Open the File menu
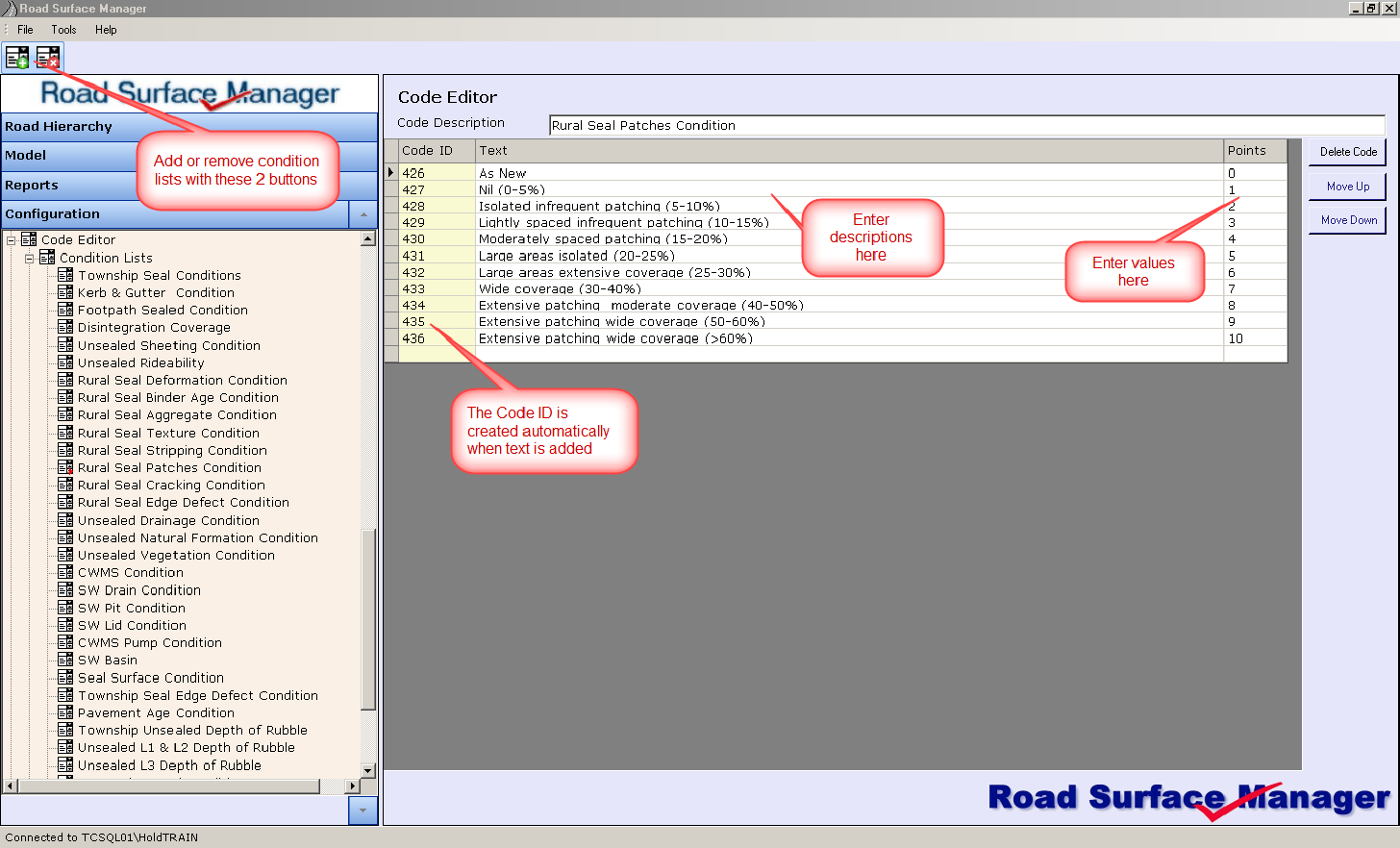The width and height of the screenshot is (1400, 848). point(25,30)
